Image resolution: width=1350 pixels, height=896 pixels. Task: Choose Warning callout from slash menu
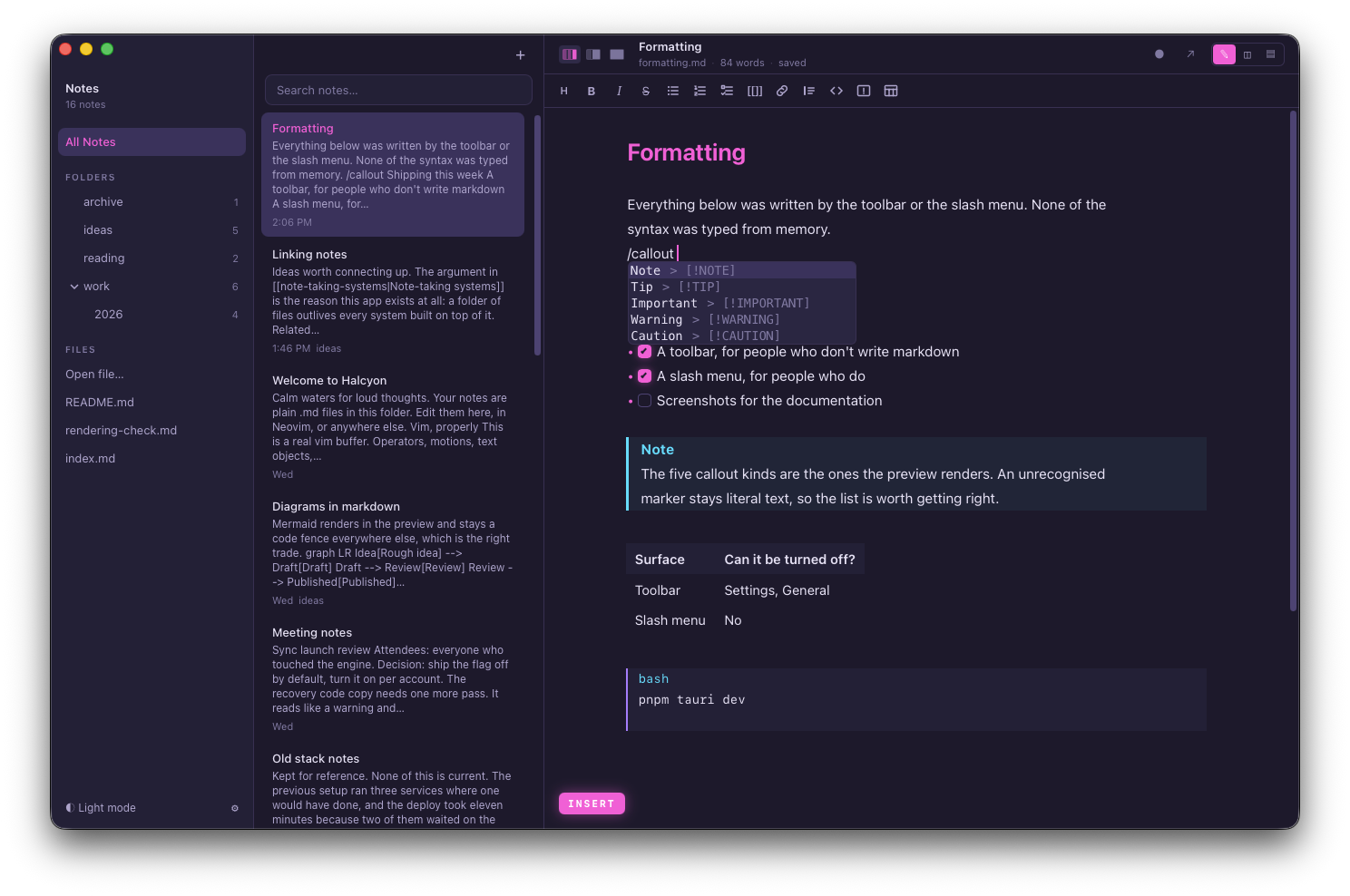(x=742, y=319)
